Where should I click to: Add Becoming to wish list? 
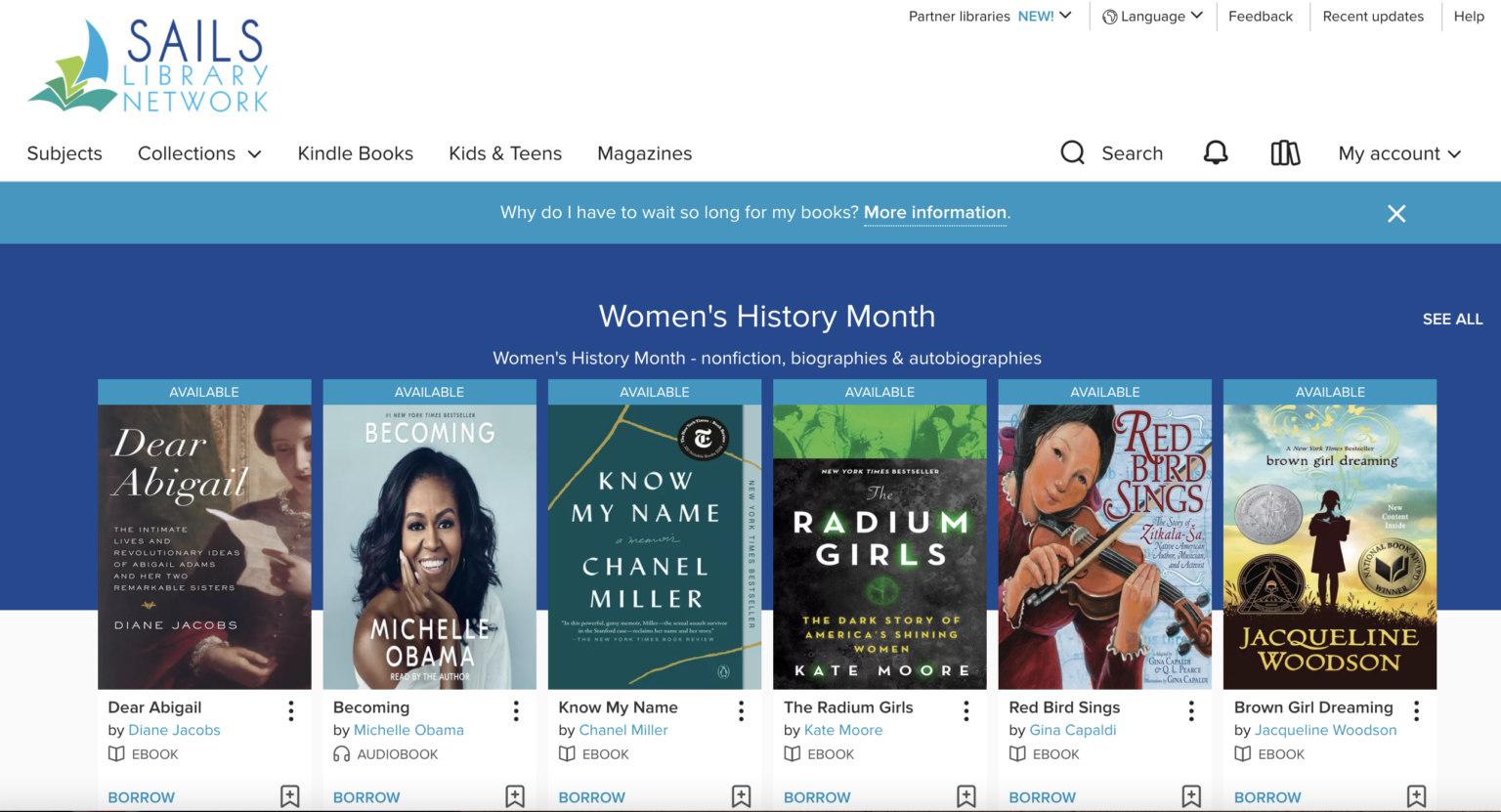coord(515,796)
